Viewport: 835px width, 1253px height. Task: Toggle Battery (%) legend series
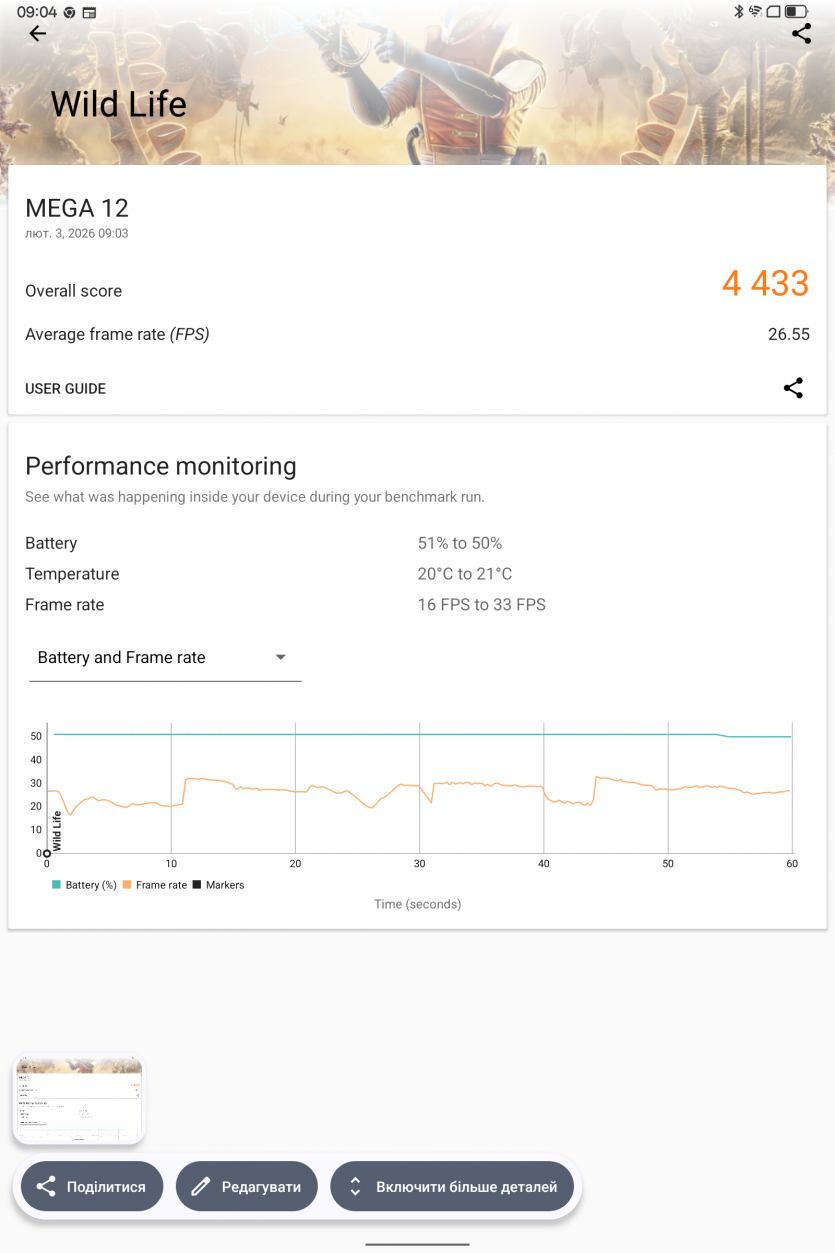pyautogui.click(x=85, y=885)
